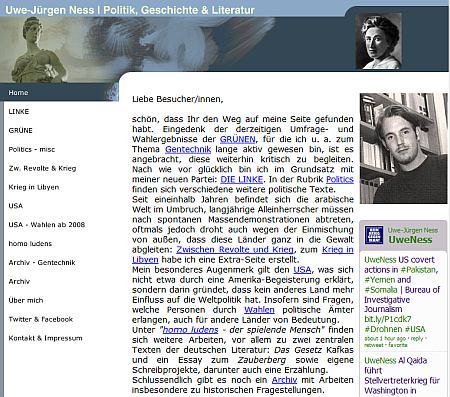This screenshot has height=397, width=450.
Task: Open Kontakt & Impressum page
Action: pos(45,338)
